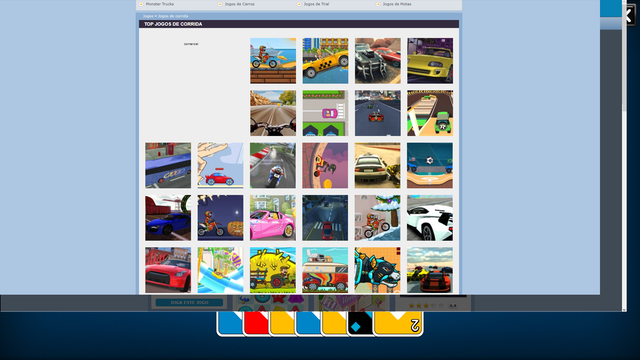Open the tractor with hay game
Image resolution: width=640 pixels, height=360 pixels.
coord(273,270)
